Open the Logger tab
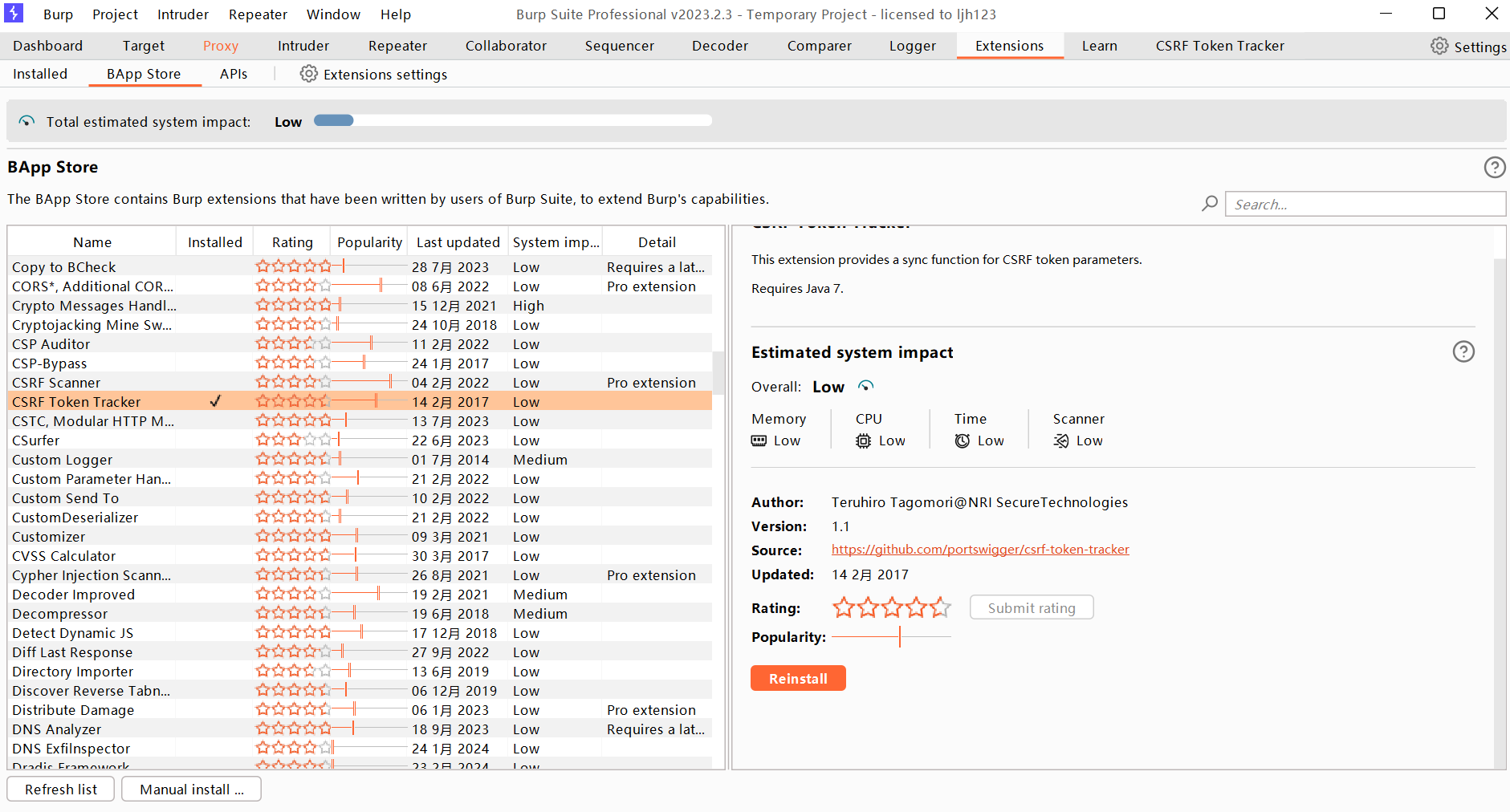Image resolution: width=1510 pixels, height=812 pixels. (912, 46)
